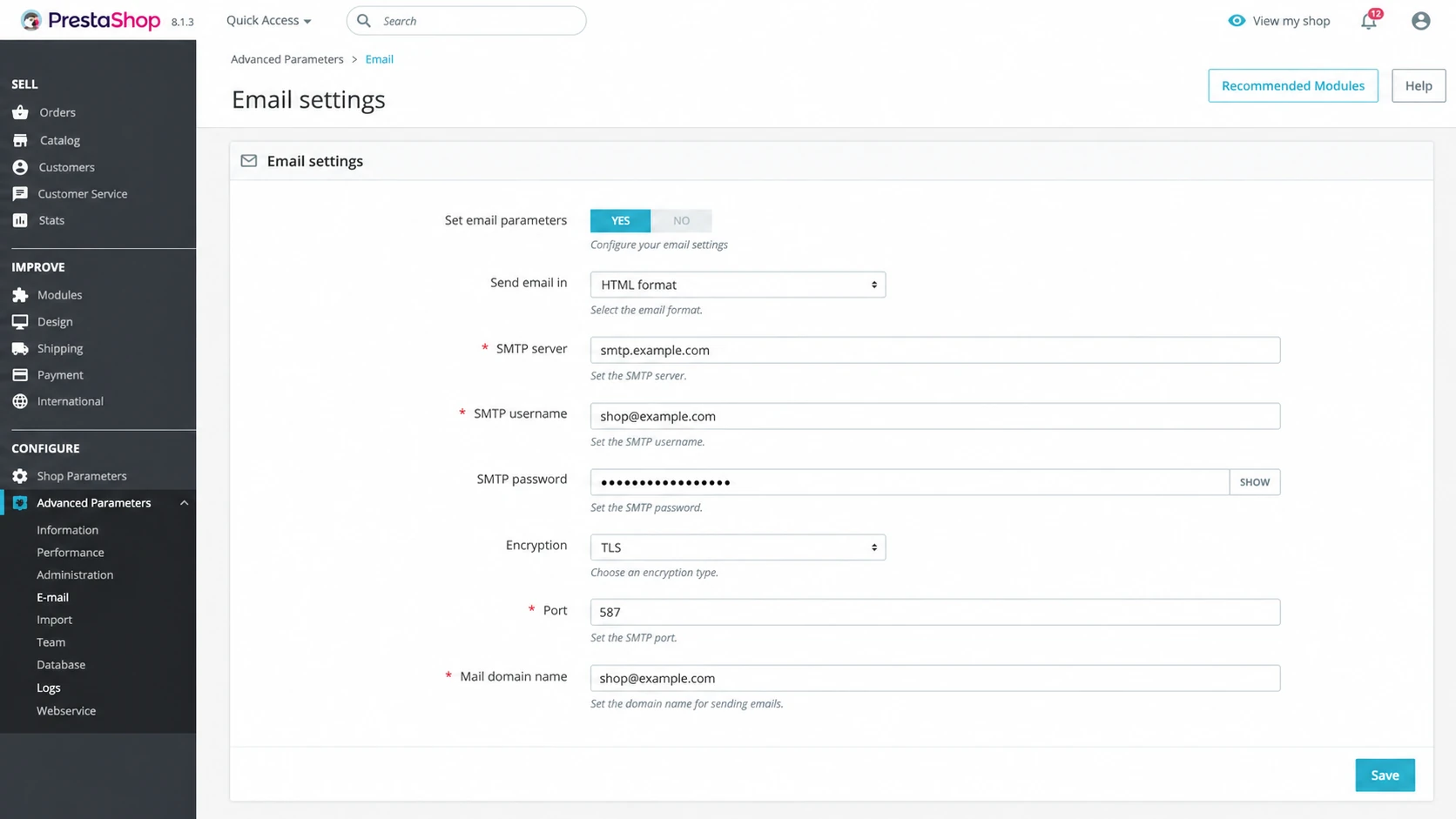The width and height of the screenshot is (1456, 819).
Task: Go to Logs submenu item
Action: (49, 688)
